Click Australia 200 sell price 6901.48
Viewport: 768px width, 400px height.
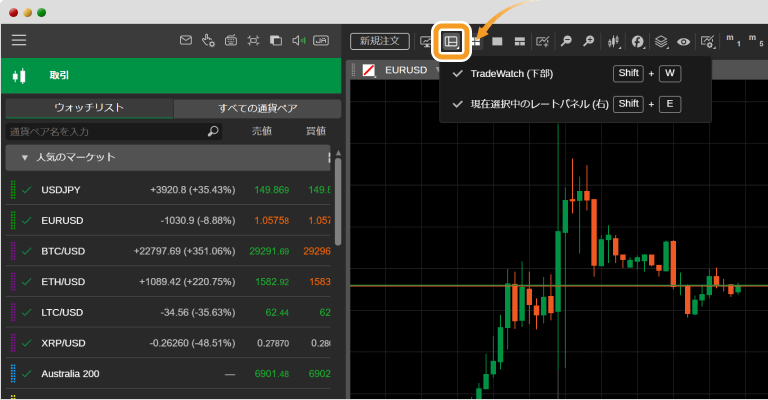[271, 374]
